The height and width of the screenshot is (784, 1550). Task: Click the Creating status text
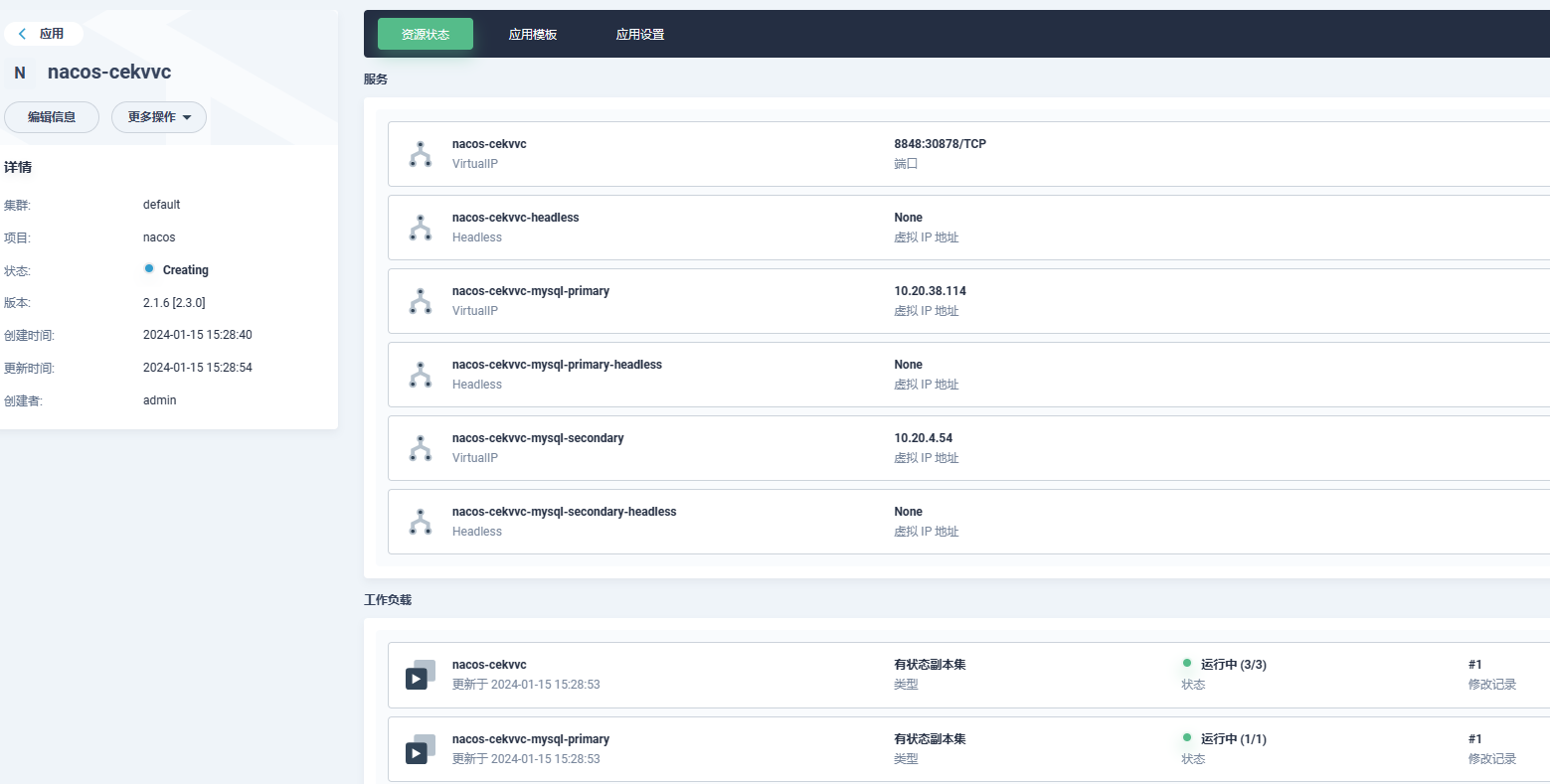(x=186, y=270)
